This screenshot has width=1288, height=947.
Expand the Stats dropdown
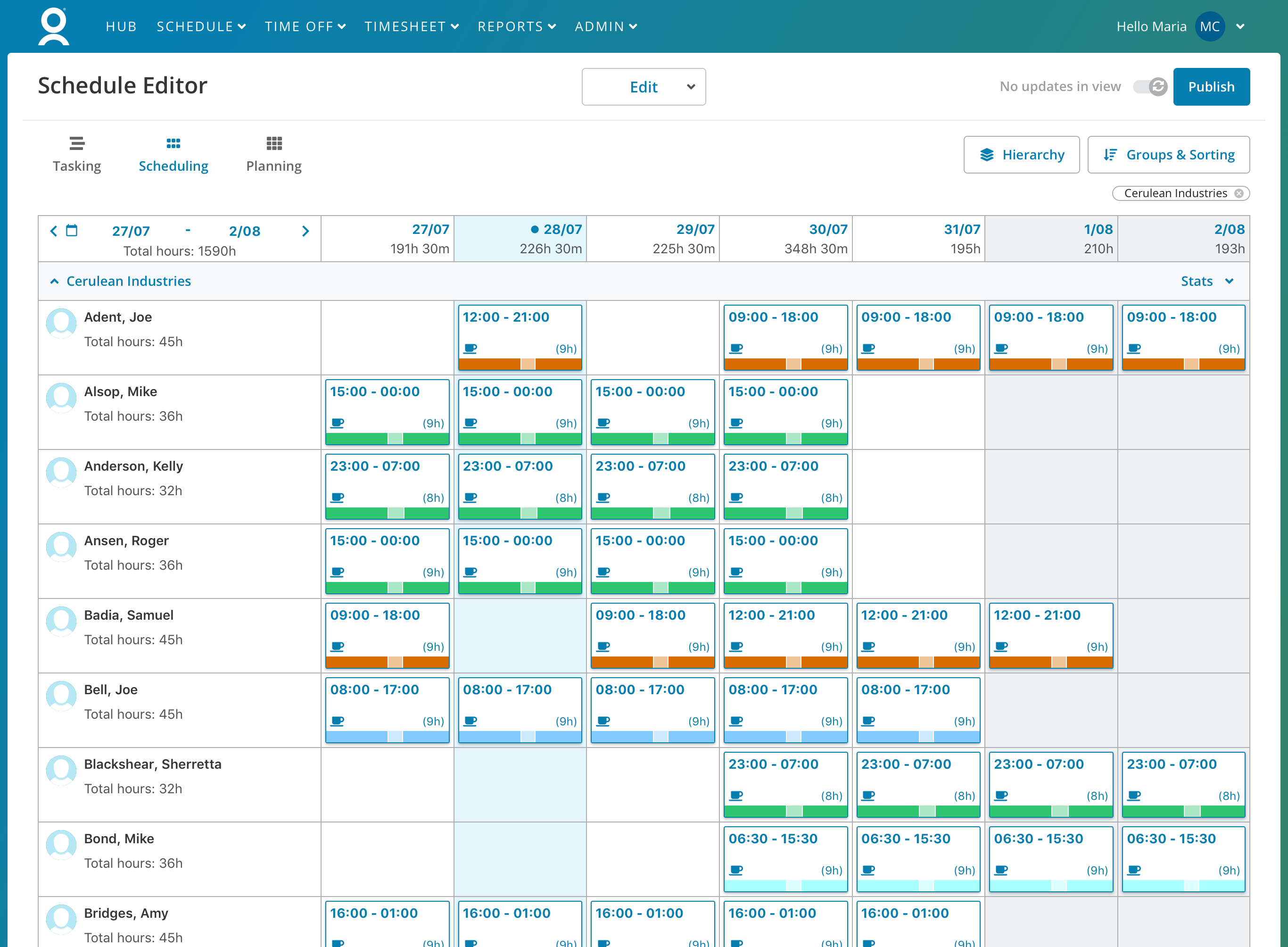1206,281
